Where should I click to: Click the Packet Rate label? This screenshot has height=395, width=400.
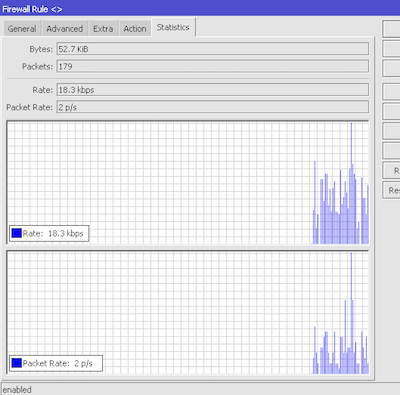tap(29, 107)
